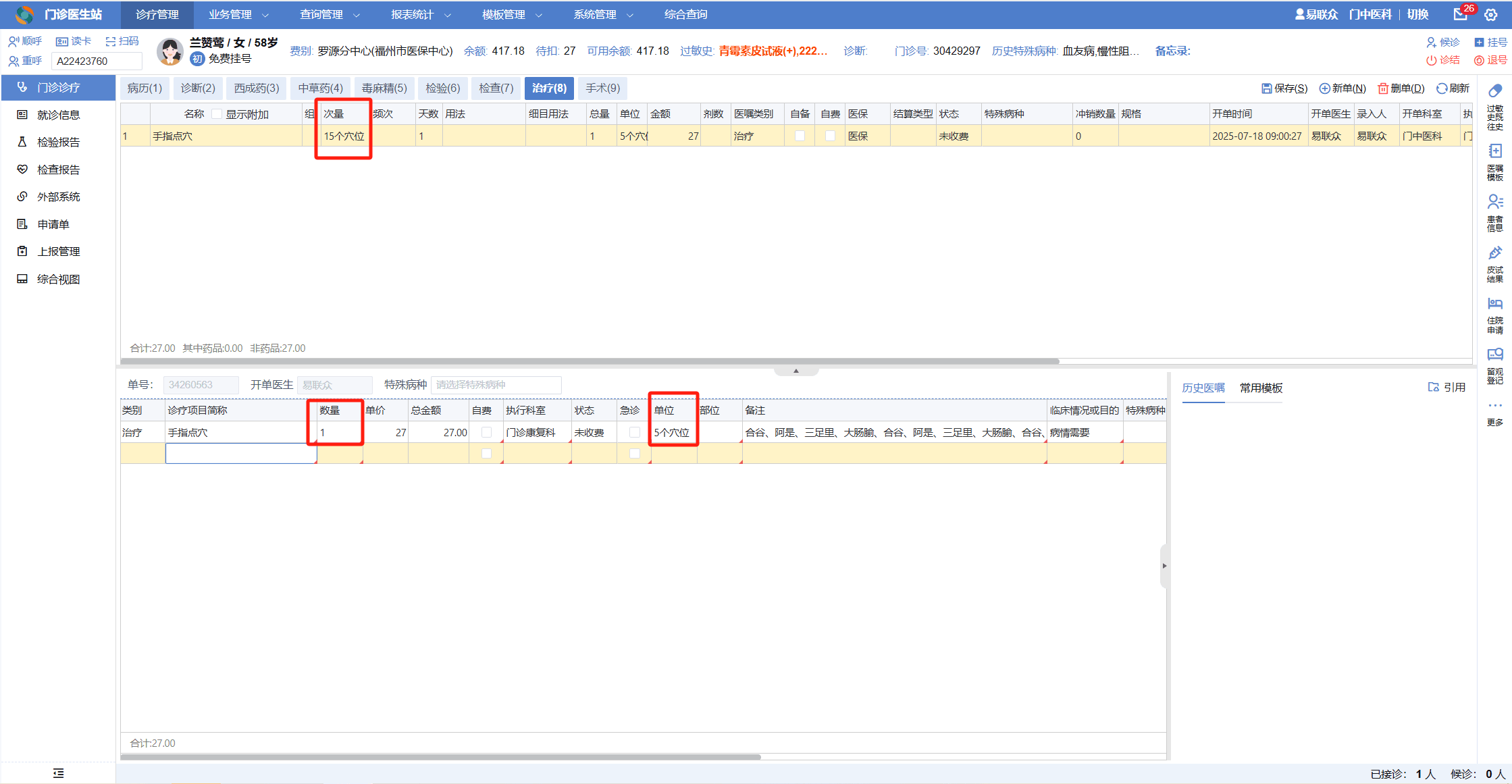Open the 特殊病种 selection dropdown
The width and height of the screenshot is (1512, 784).
coord(496,385)
